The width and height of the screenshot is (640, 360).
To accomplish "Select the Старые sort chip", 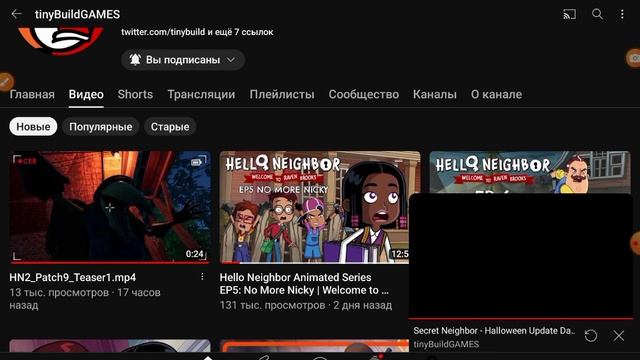I will (170, 127).
